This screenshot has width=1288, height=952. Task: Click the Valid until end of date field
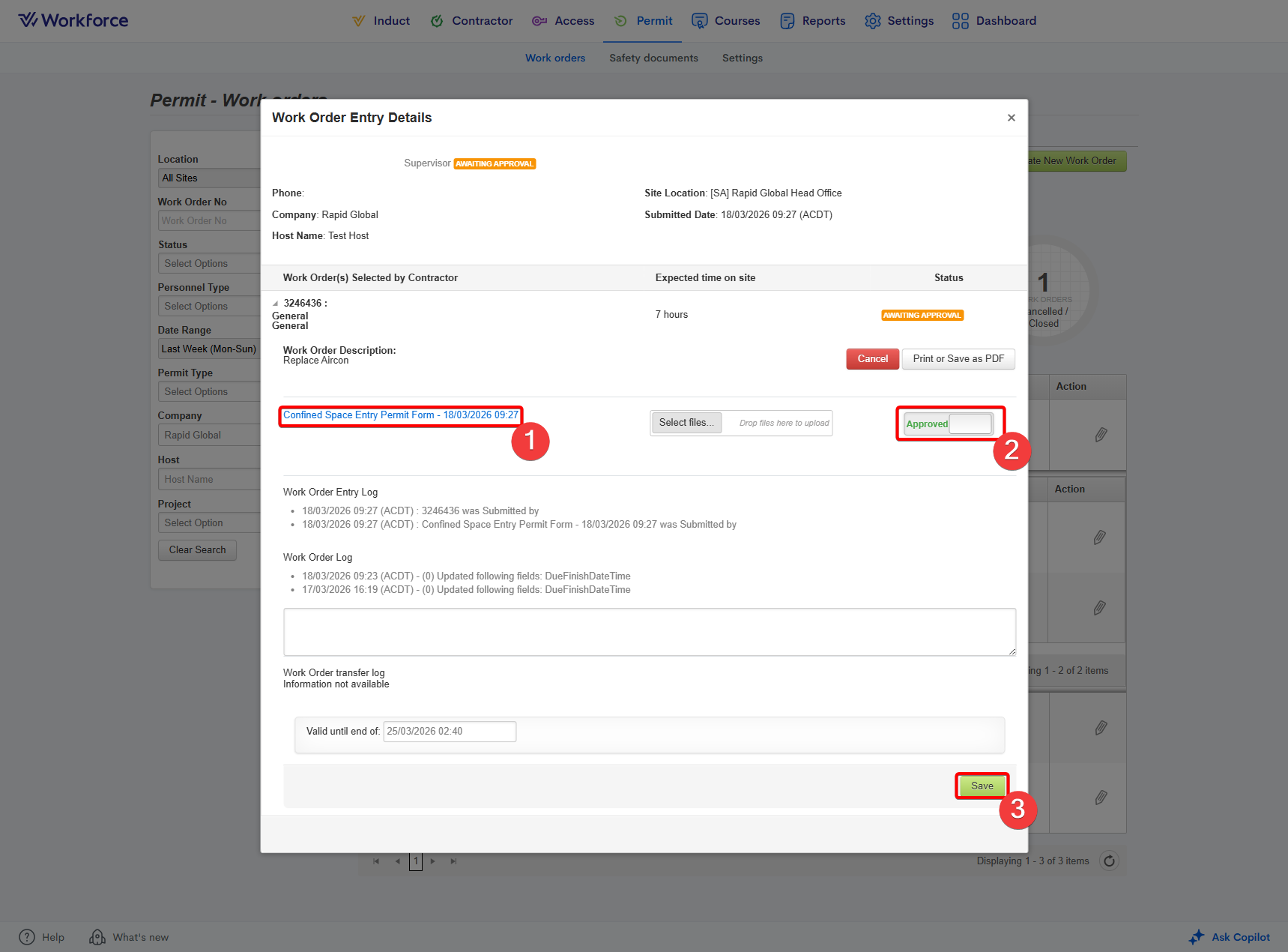(449, 732)
